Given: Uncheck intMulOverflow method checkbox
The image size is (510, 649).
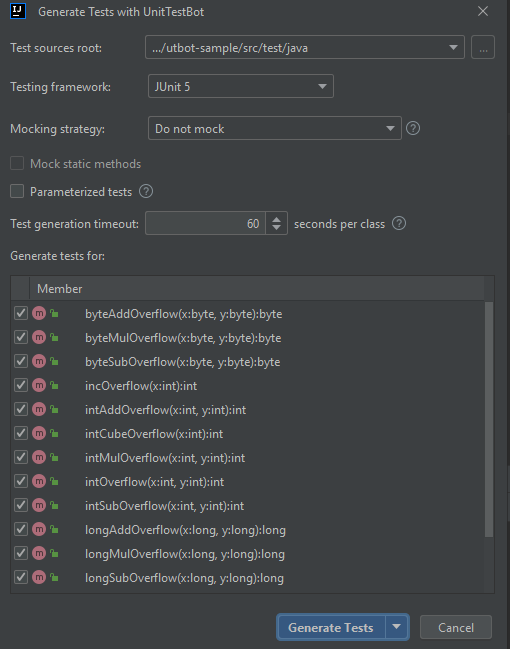Looking at the screenshot, I should click(21, 457).
